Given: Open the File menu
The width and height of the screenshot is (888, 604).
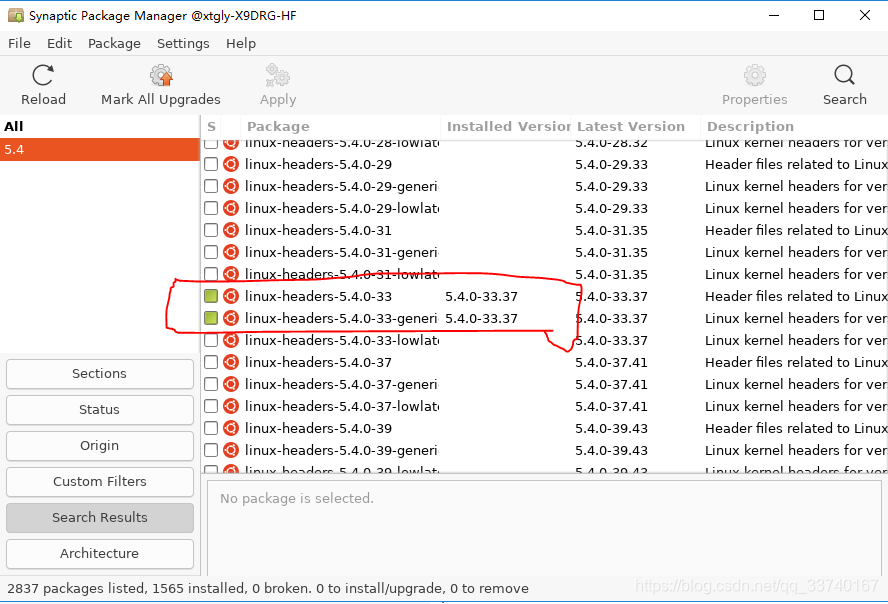Looking at the screenshot, I should pos(19,44).
